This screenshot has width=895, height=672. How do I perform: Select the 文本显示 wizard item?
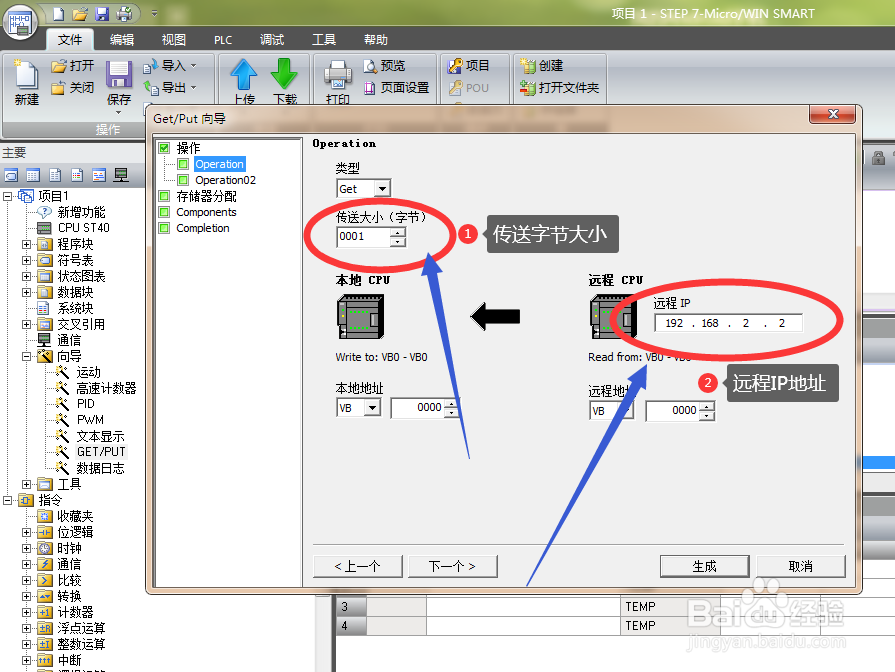point(100,436)
